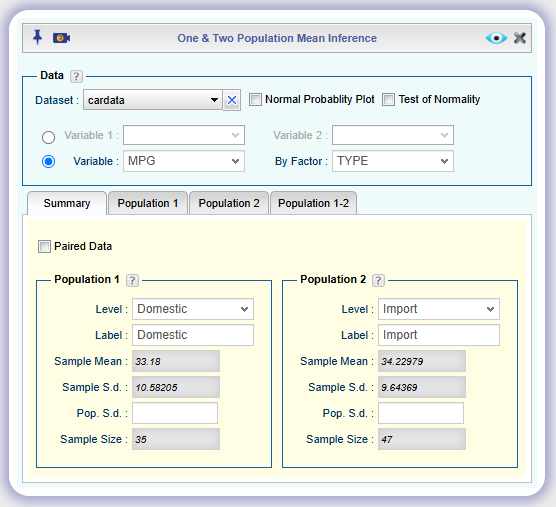The height and width of the screenshot is (507, 556).
Task: Edit the Population 1 Label field
Action: pyautogui.click(x=193, y=335)
